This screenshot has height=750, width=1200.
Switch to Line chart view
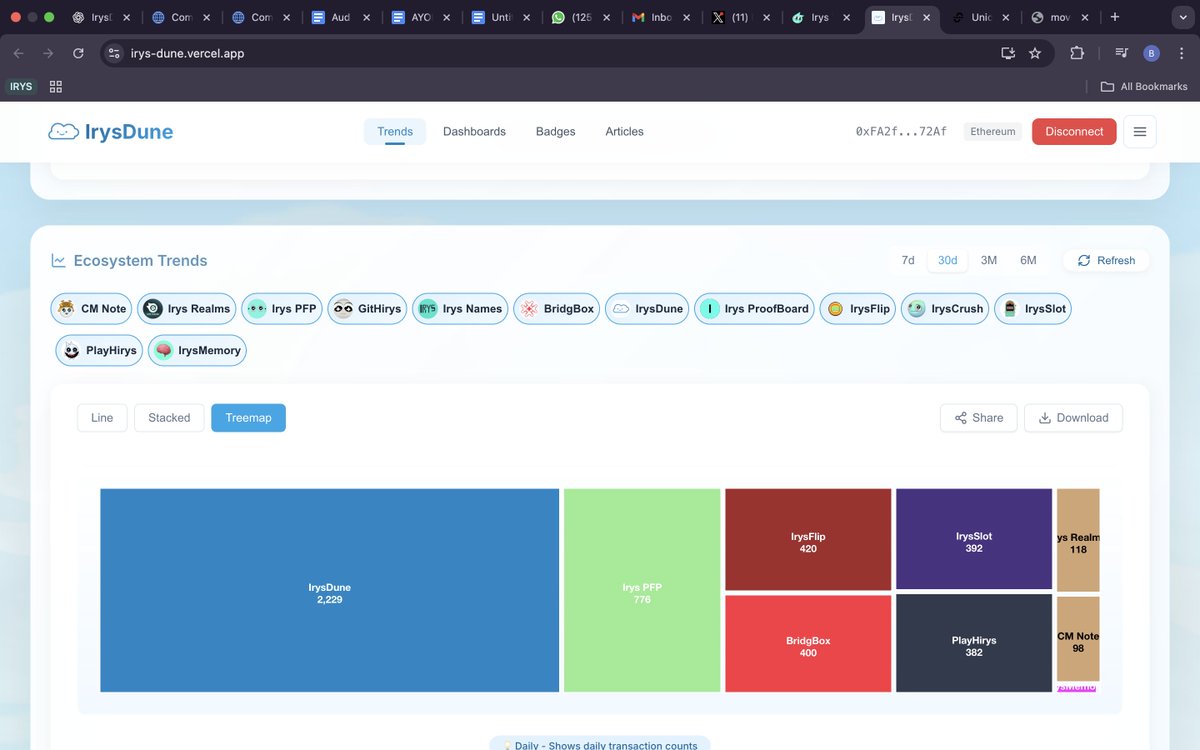tap(102, 418)
